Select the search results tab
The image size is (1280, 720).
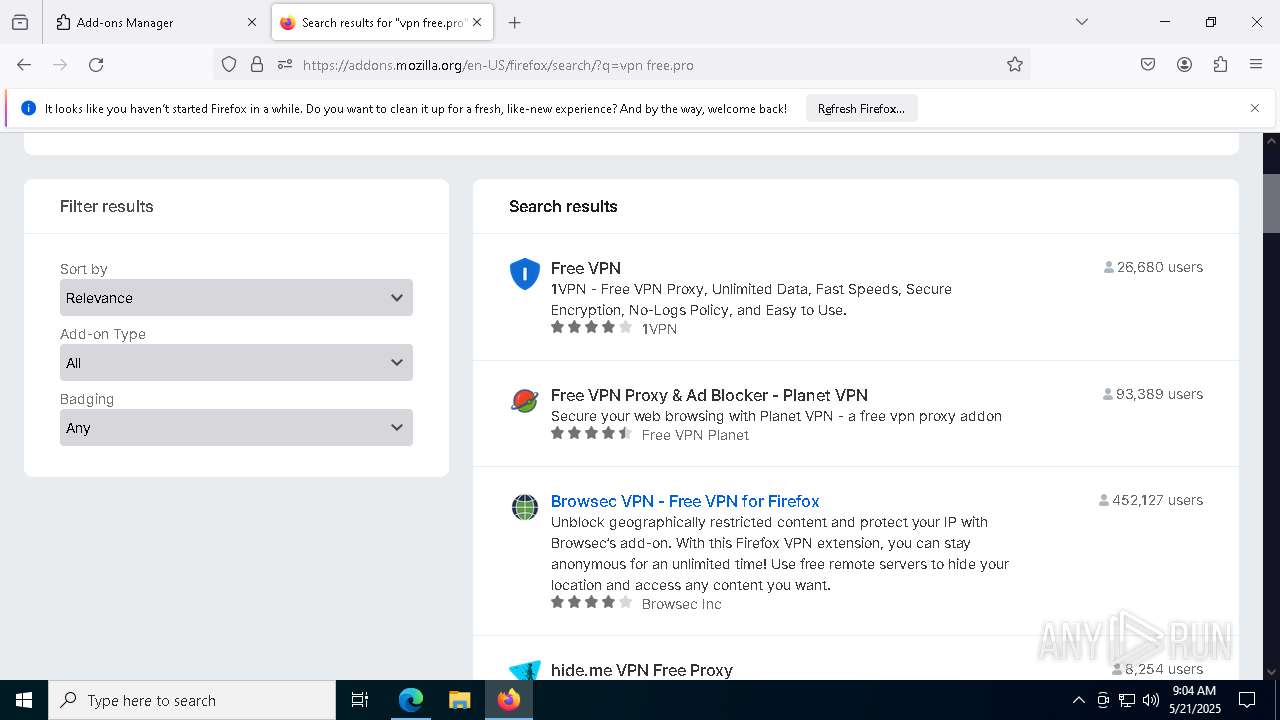[x=382, y=22]
